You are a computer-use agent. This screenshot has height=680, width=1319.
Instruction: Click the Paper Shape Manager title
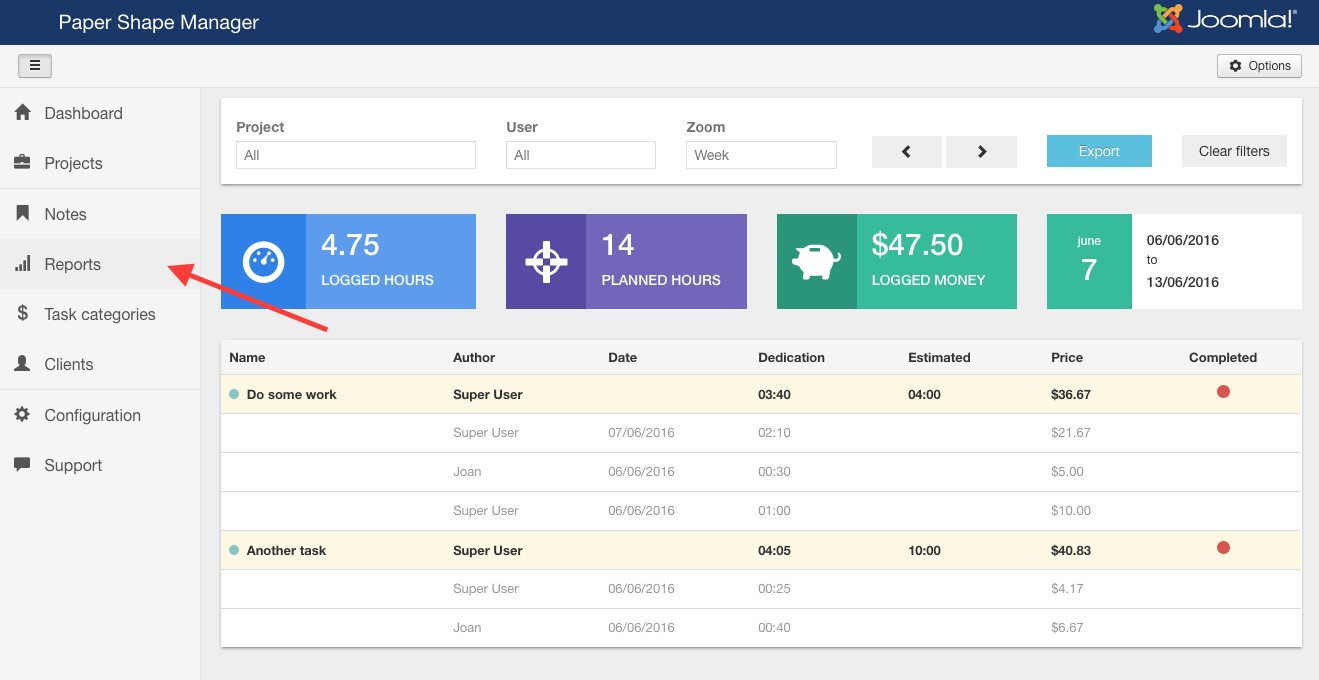[x=159, y=22]
